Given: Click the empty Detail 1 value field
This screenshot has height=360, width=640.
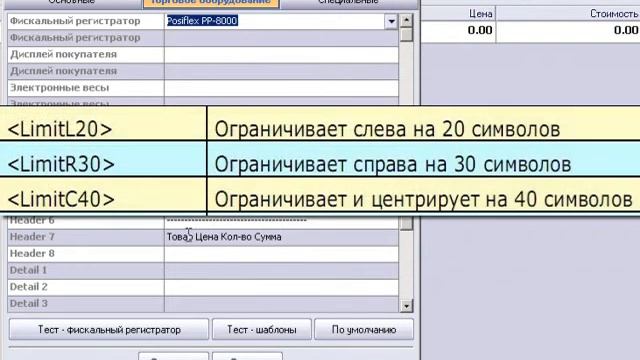Looking at the screenshot, I should point(281,271).
